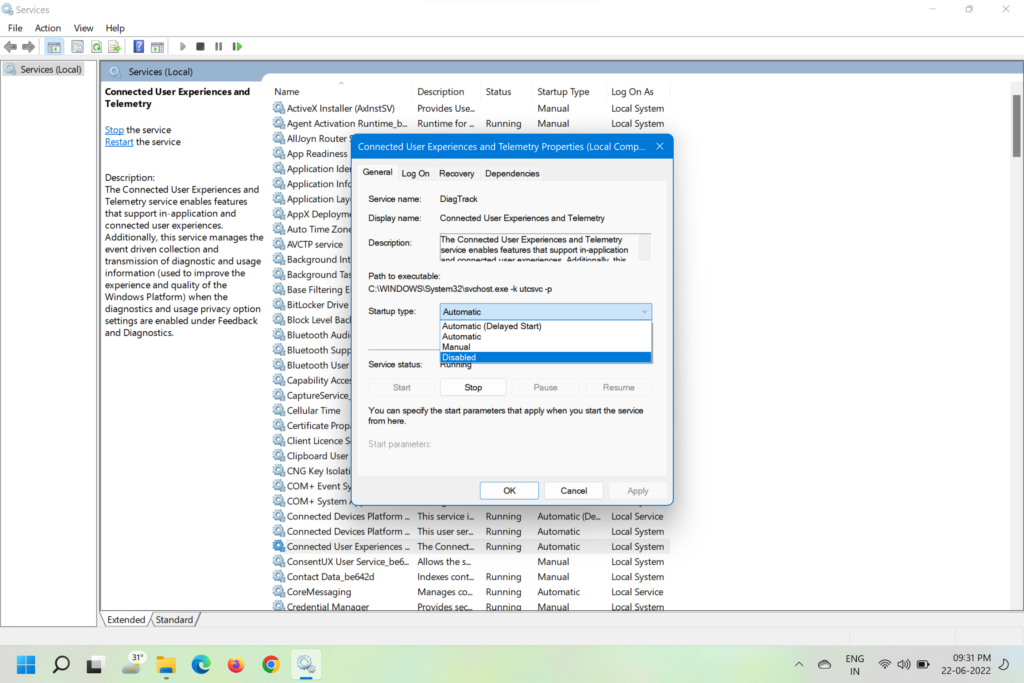This screenshot has height=683, width=1024.
Task: Switch to the Recovery tab
Action: pyautogui.click(x=456, y=173)
